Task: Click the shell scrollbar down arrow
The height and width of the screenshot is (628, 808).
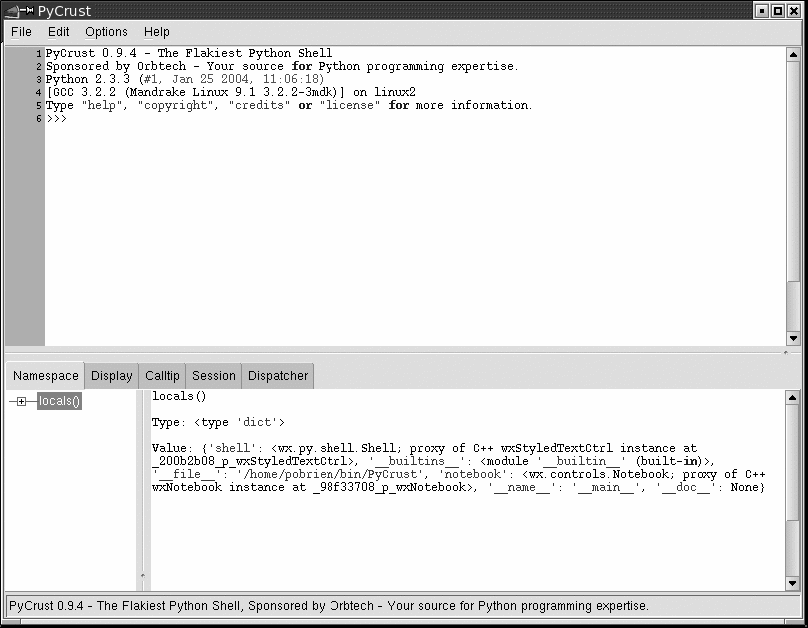Action: pos(793,339)
